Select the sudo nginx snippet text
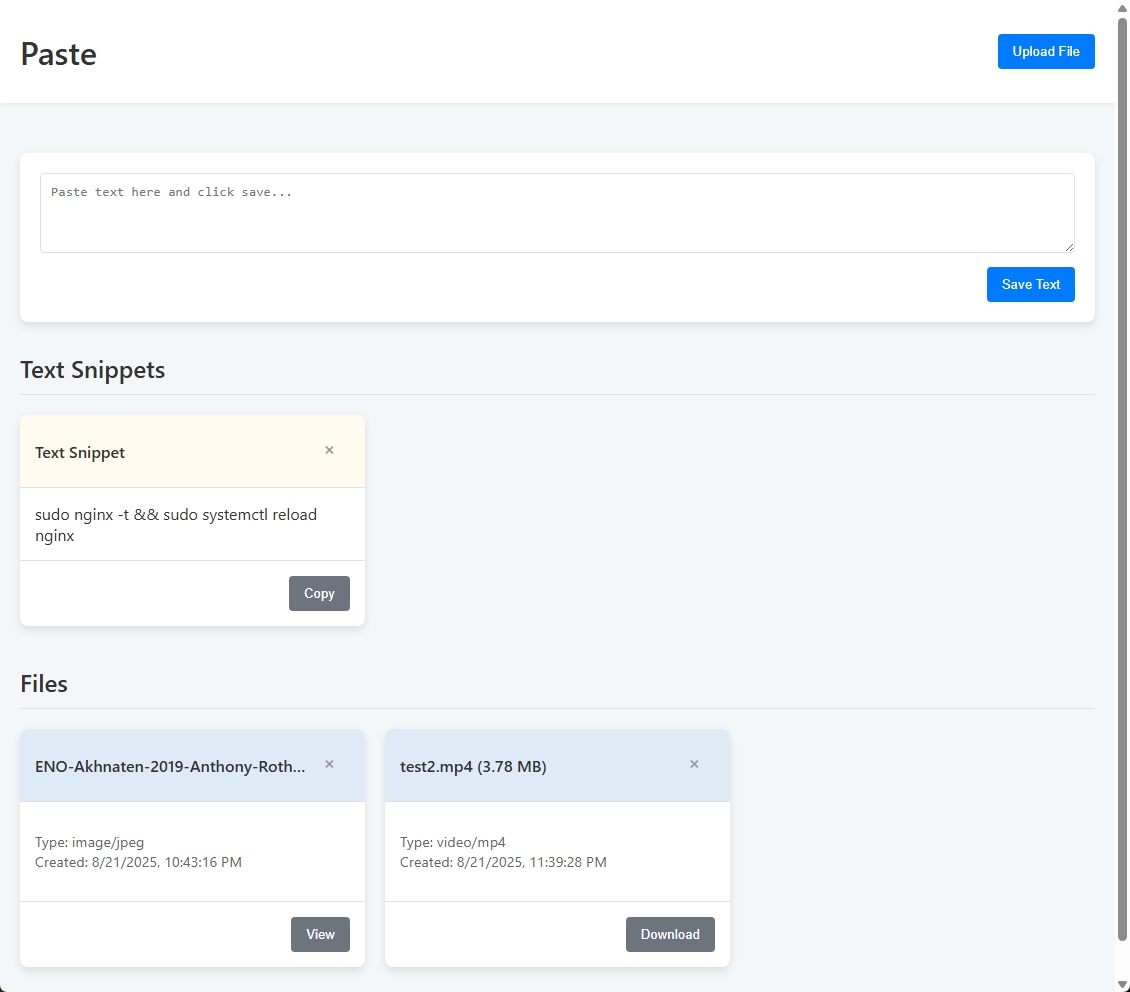This screenshot has width=1130, height=992. coord(176,524)
